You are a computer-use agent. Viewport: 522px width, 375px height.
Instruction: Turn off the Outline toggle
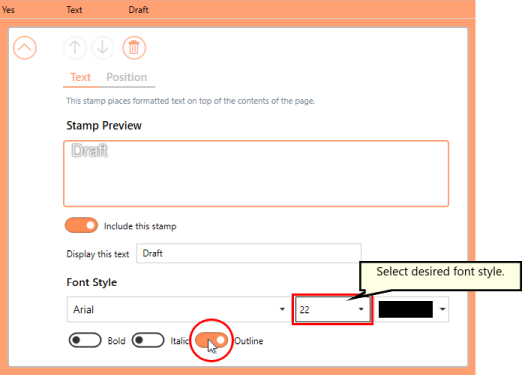[211, 340]
